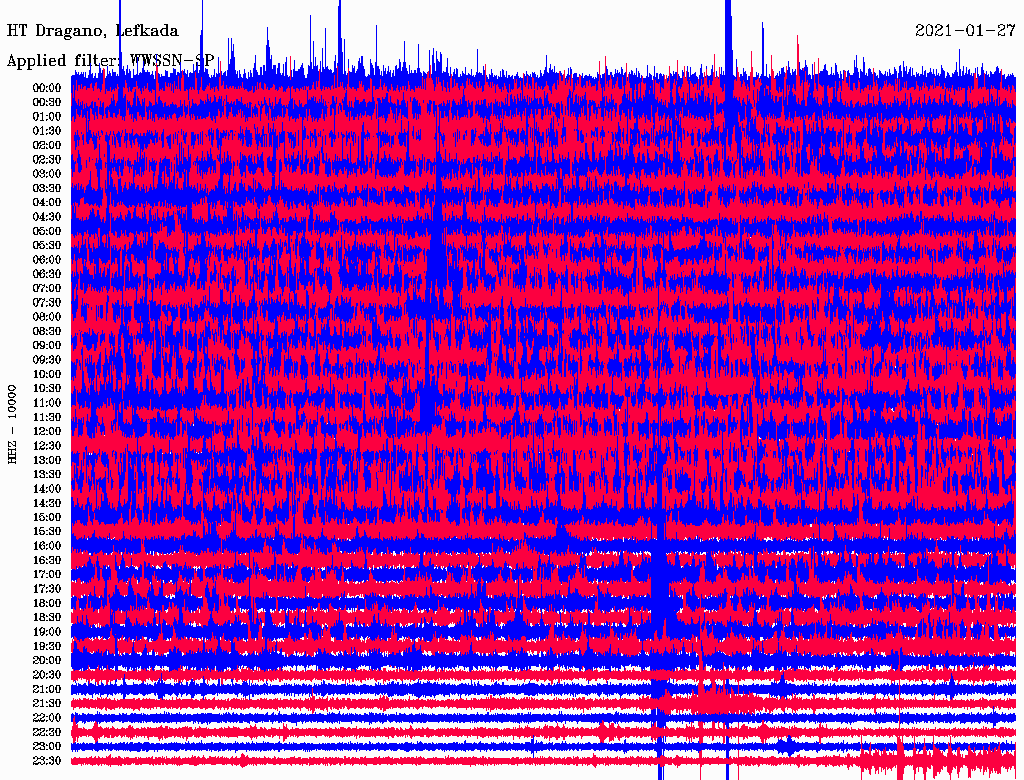Image resolution: width=1024 pixels, height=780 pixels.
Task: Select the 08:00 time label
Action: click(x=47, y=317)
